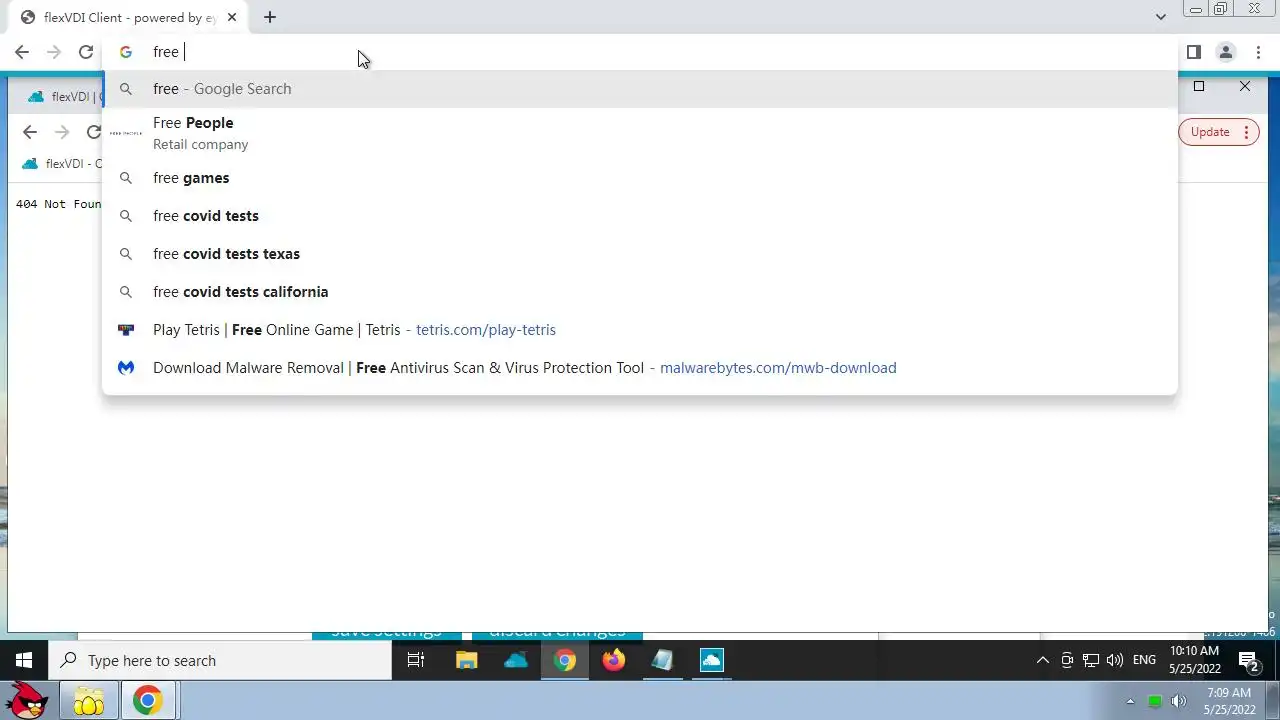The width and height of the screenshot is (1280, 720).
Task: Close the flexVDI Client browser tab
Action: [x=232, y=17]
